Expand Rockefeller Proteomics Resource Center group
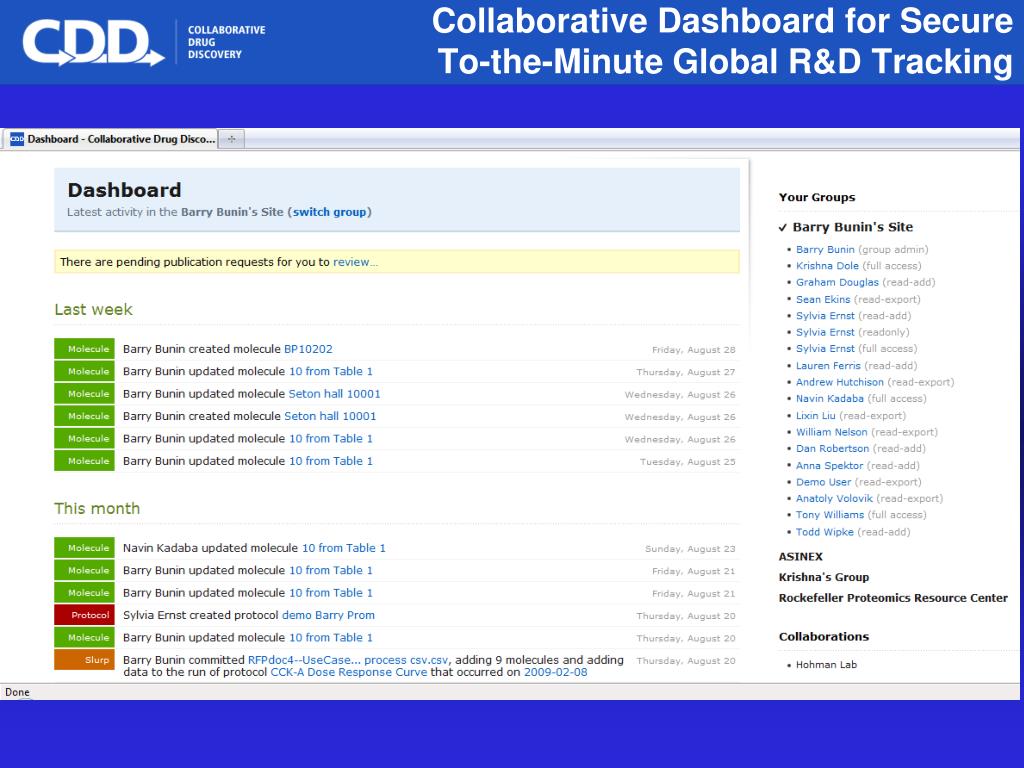 [x=893, y=598]
